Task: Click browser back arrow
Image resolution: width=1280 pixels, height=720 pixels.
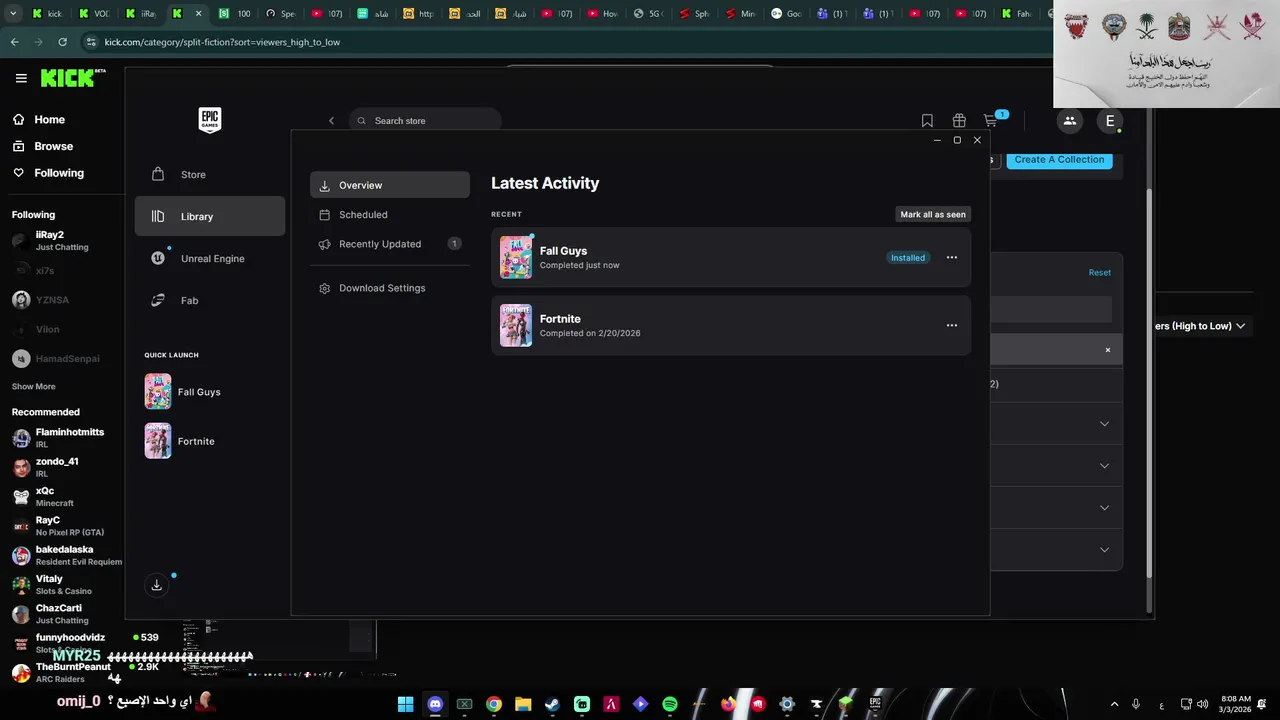Action: [x=14, y=42]
